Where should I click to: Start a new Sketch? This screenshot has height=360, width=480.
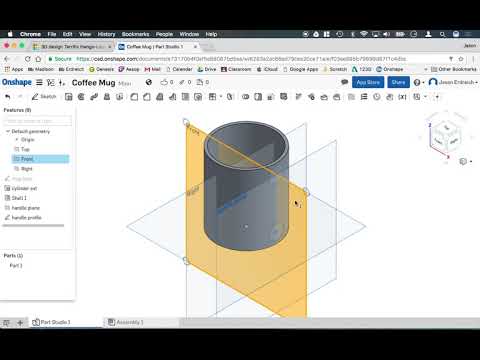(x=44, y=97)
